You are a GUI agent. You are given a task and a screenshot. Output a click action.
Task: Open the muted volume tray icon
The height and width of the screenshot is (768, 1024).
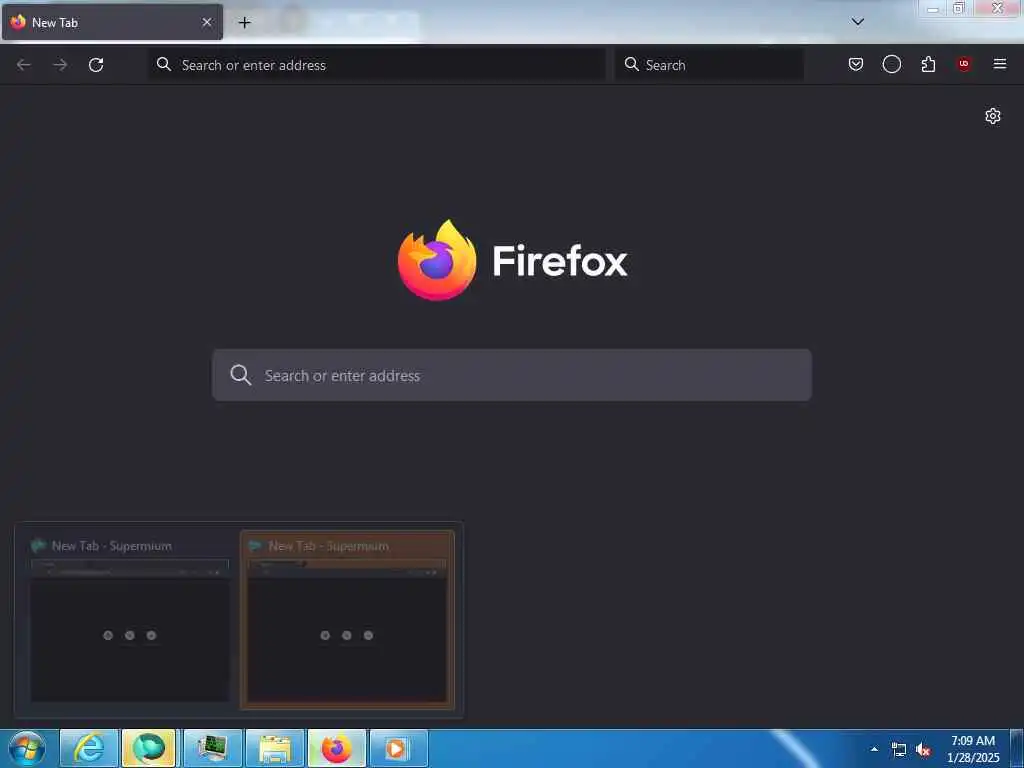tap(923, 750)
